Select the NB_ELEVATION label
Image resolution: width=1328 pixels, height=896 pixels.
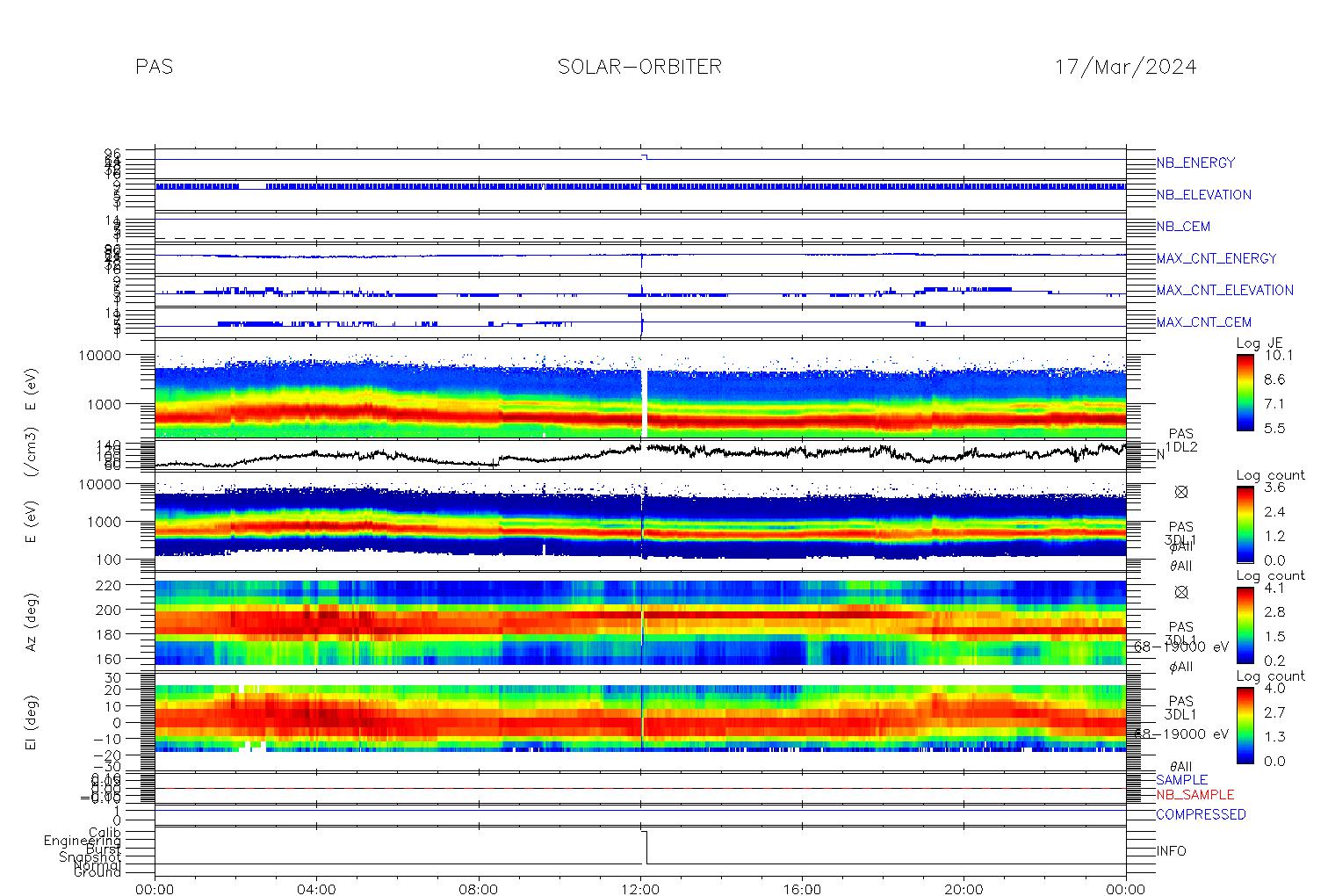[1203, 195]
